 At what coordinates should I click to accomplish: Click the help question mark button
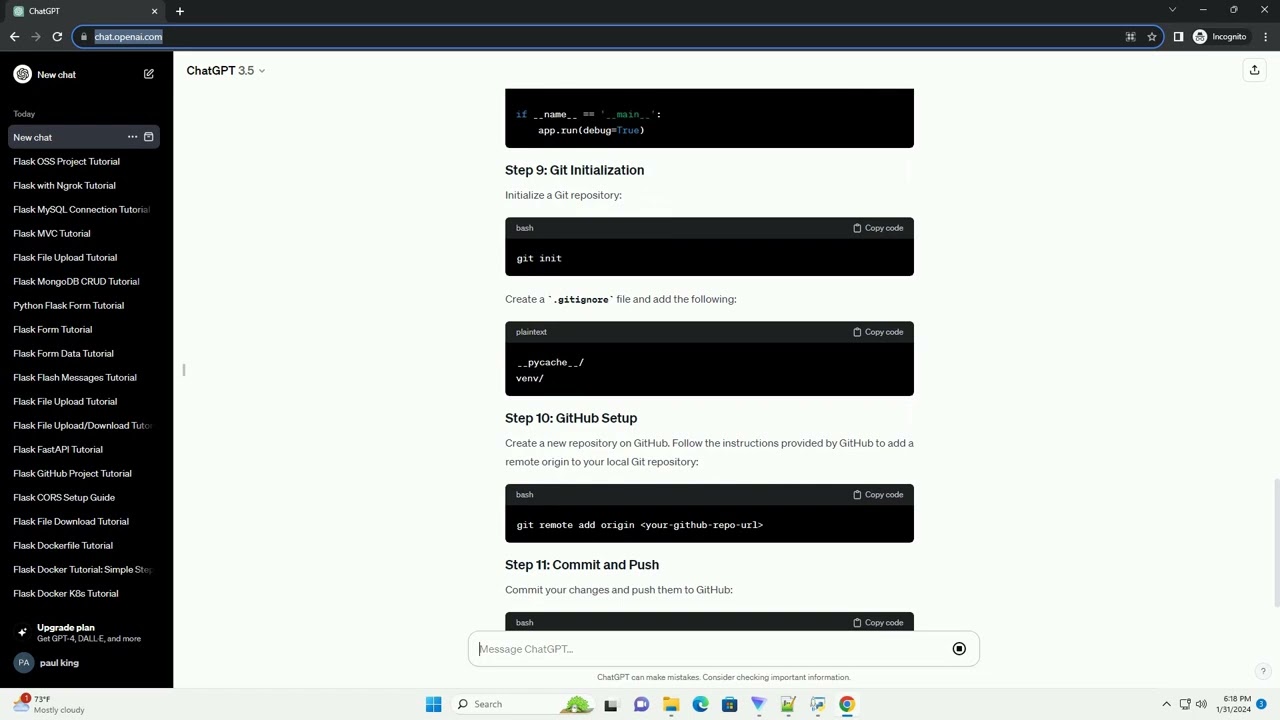1262,672
